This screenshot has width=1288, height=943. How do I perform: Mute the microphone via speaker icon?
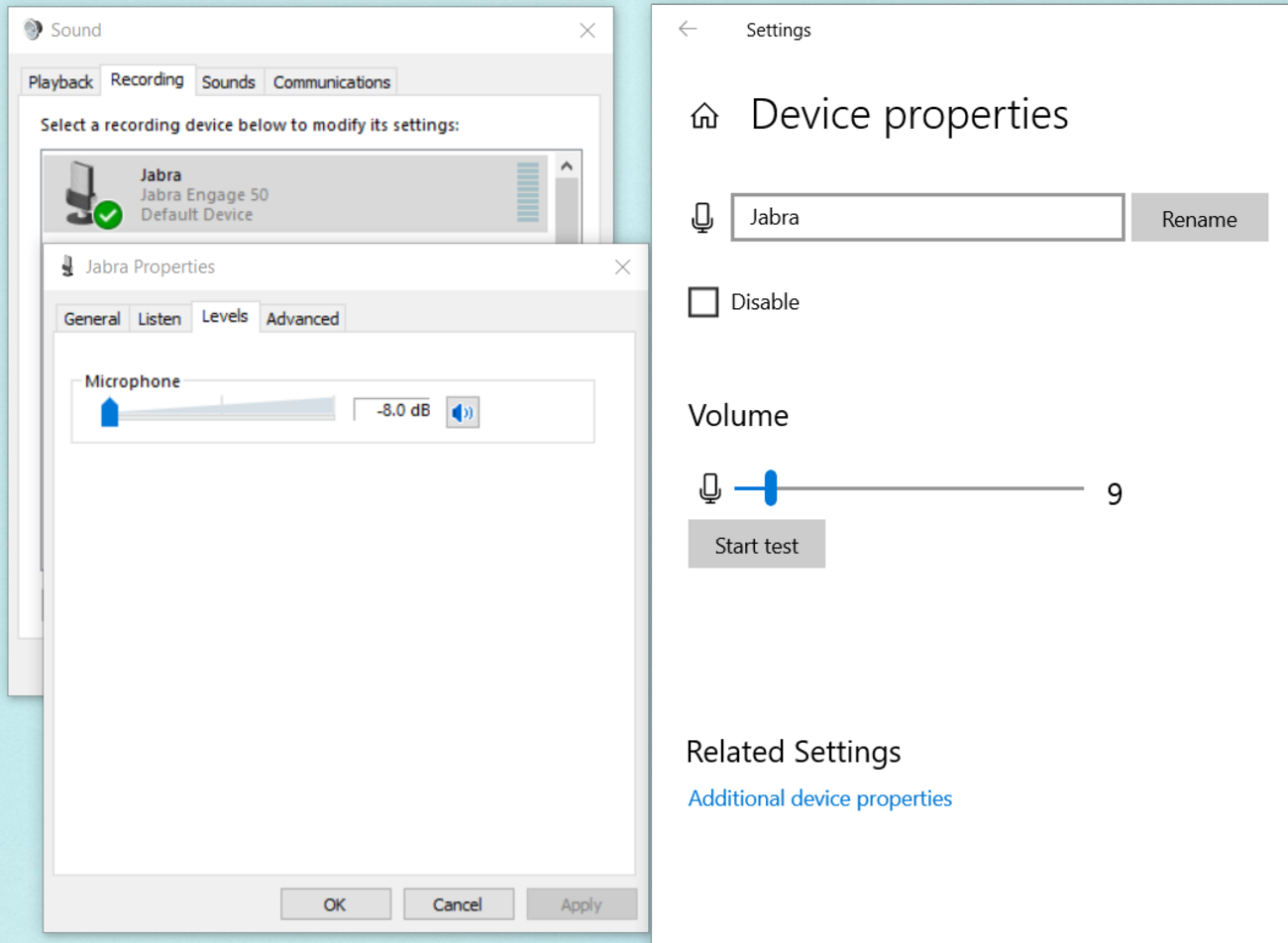pos(463,412)
